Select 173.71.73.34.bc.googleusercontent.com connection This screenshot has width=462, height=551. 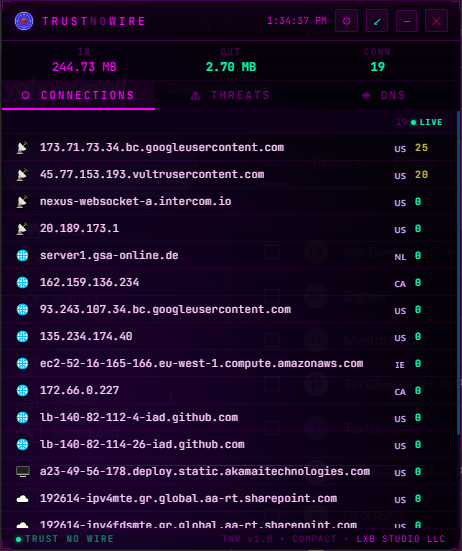tap(229, 148)
